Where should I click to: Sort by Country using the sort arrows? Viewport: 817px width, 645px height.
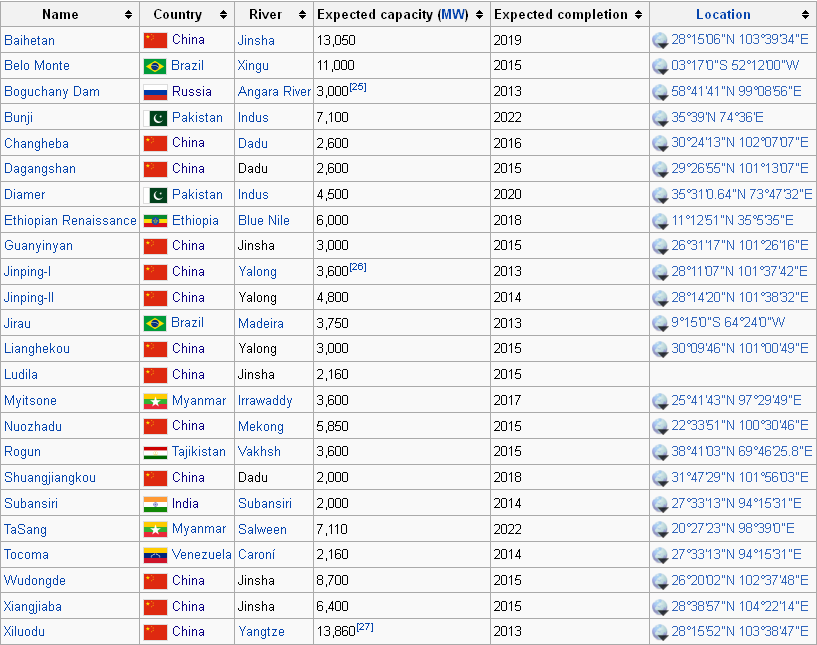[221, 15]
